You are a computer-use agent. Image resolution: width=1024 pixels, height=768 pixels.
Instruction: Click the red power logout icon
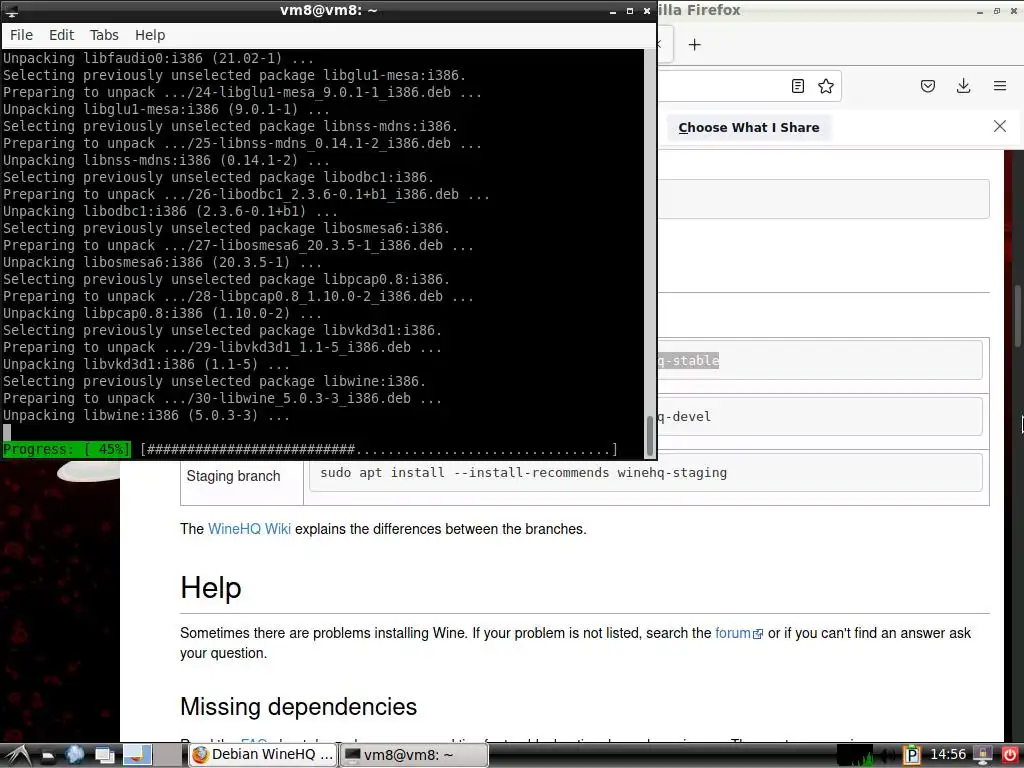coord(1010,756)
